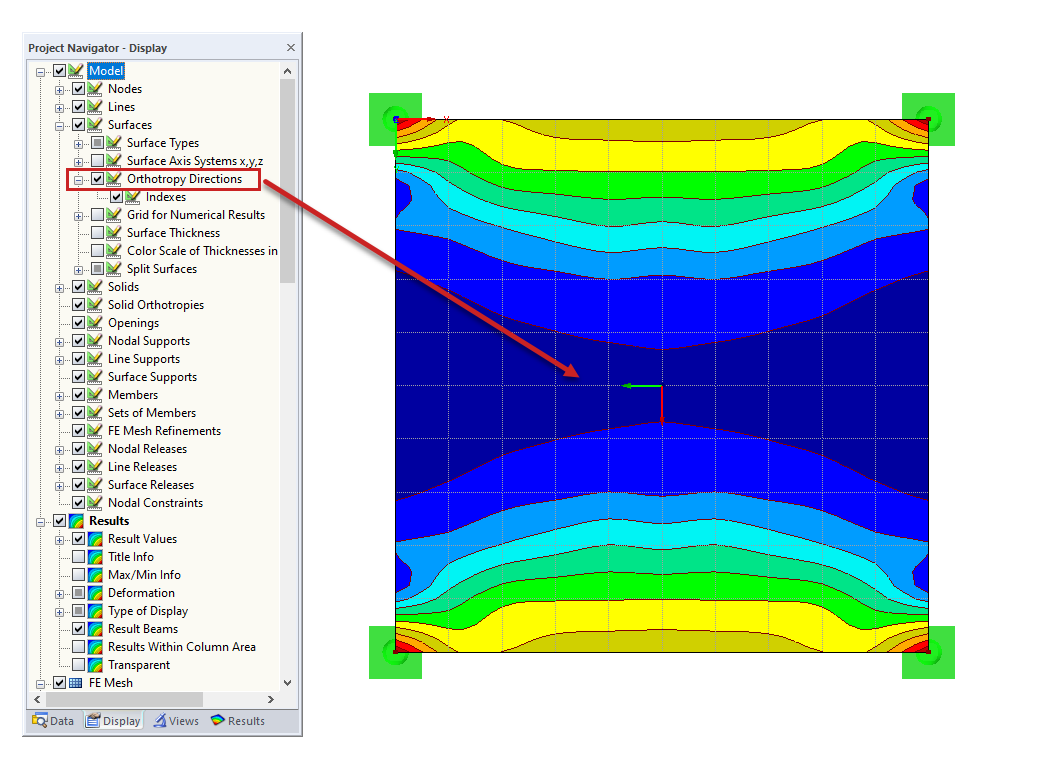1047x764 pixels.
Task: Click the display icon next to Orthotropy Directions
Action: click(113, 179)
